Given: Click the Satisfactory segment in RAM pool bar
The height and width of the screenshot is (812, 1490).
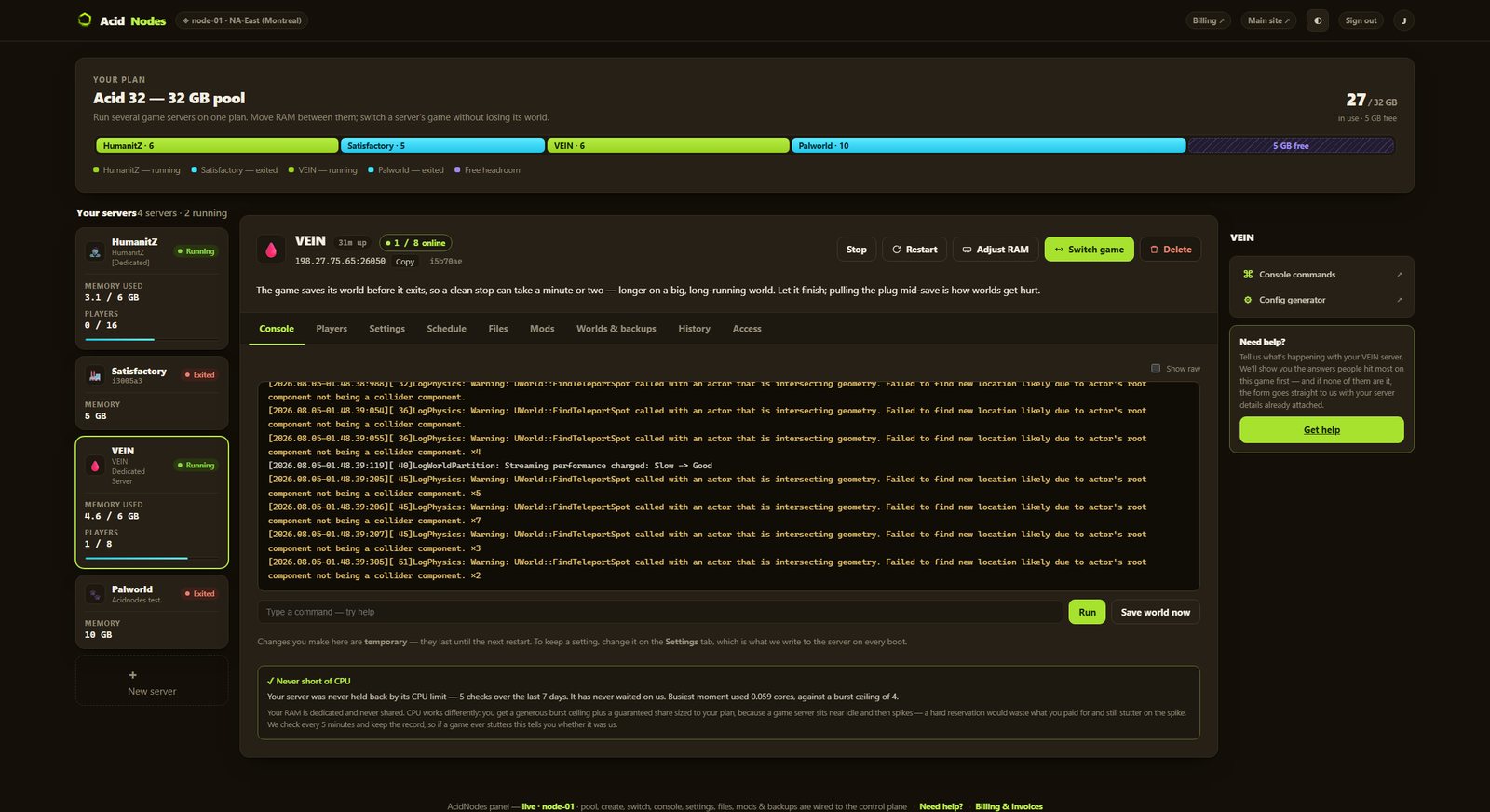Looking at the screenshot, I should [x=442, y=146].
